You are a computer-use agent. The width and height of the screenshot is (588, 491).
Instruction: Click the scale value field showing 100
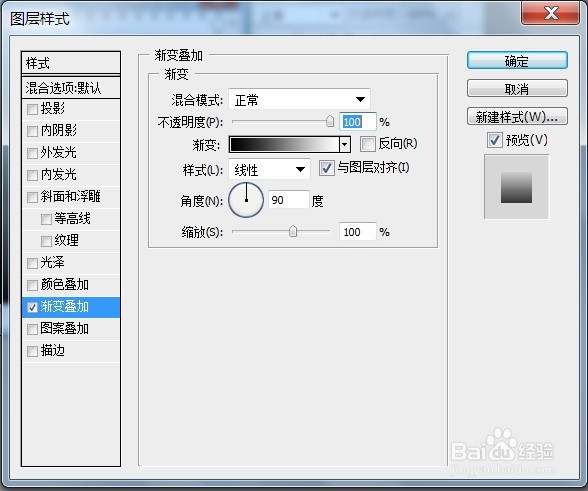click(x=357, y=232)
